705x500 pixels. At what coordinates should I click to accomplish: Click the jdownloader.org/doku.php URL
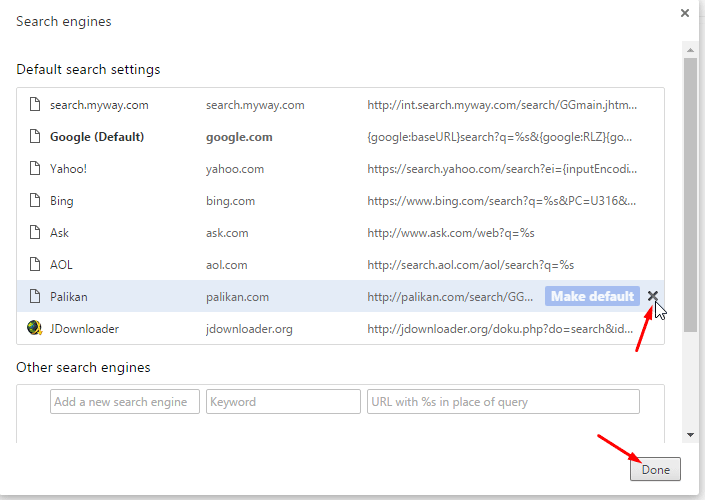[x=500, y=329]
